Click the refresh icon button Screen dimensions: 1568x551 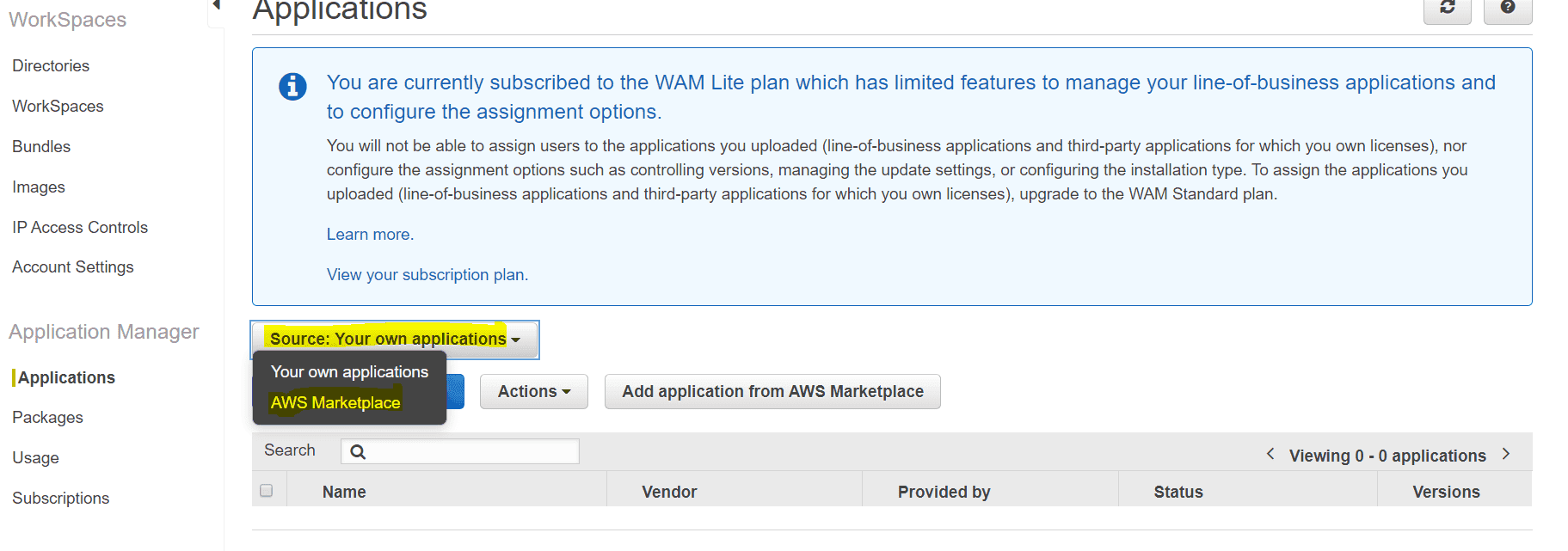point(1447,9)
